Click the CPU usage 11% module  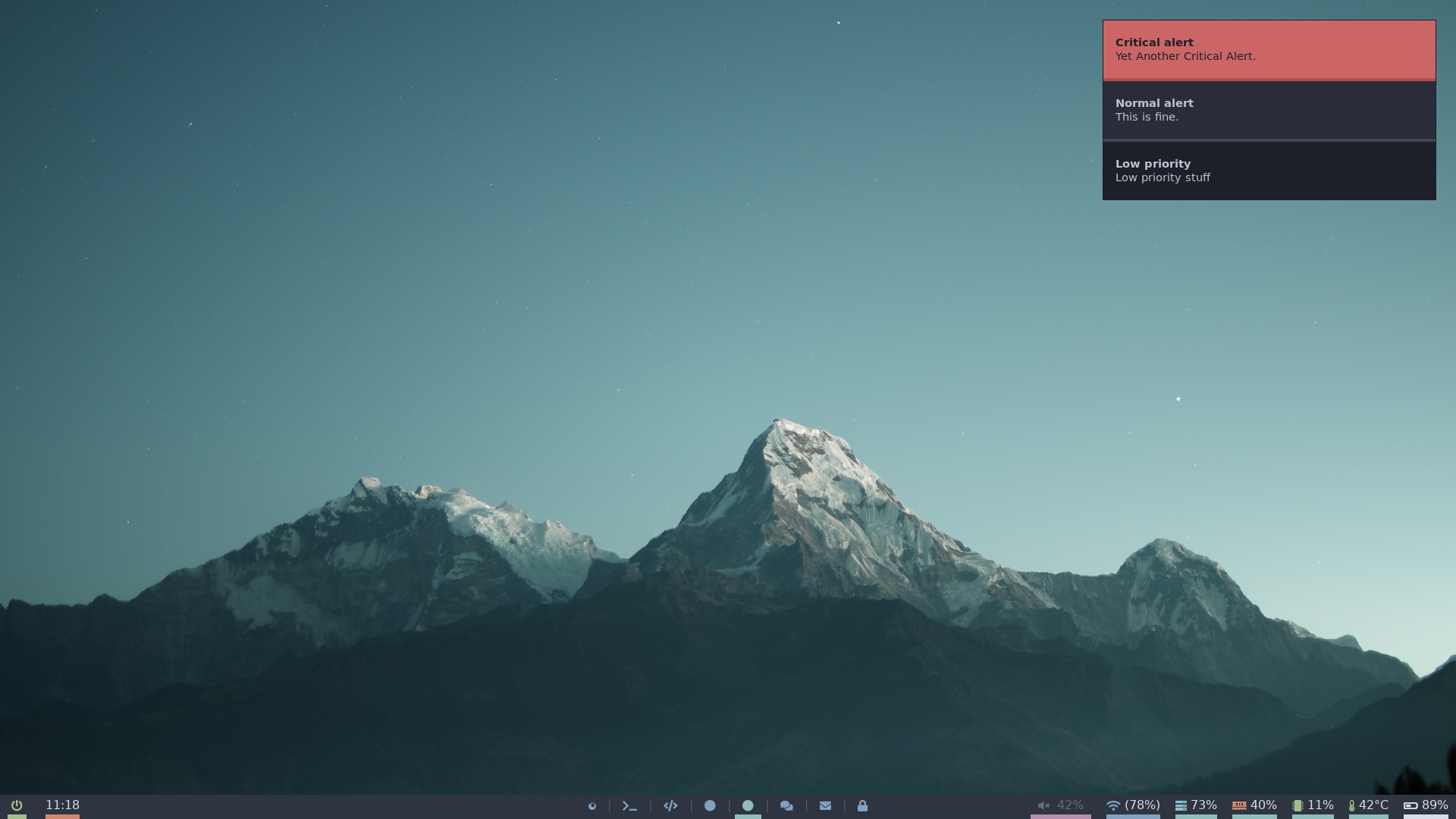[x=1313, y=805]
